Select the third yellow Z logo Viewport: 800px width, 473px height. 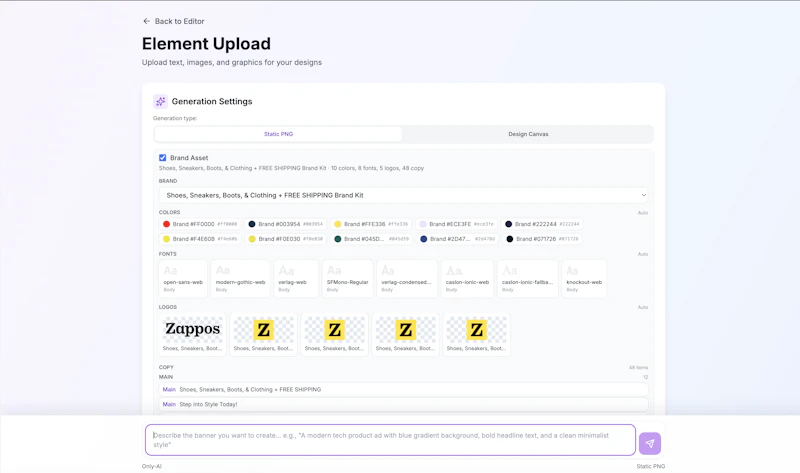405,334
